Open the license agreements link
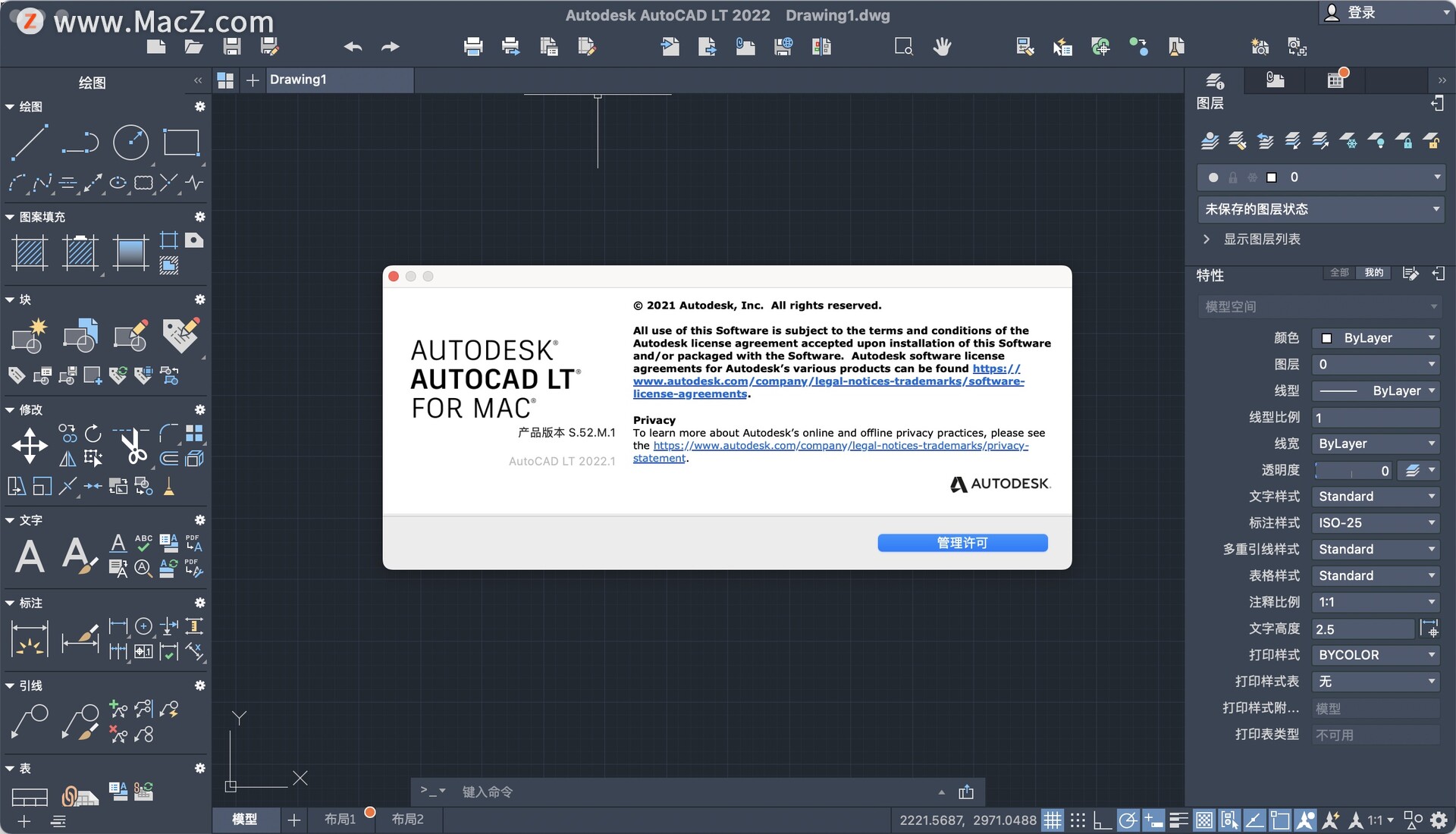This screenshot has height=834, width=1456. click(x=829, y=381)
